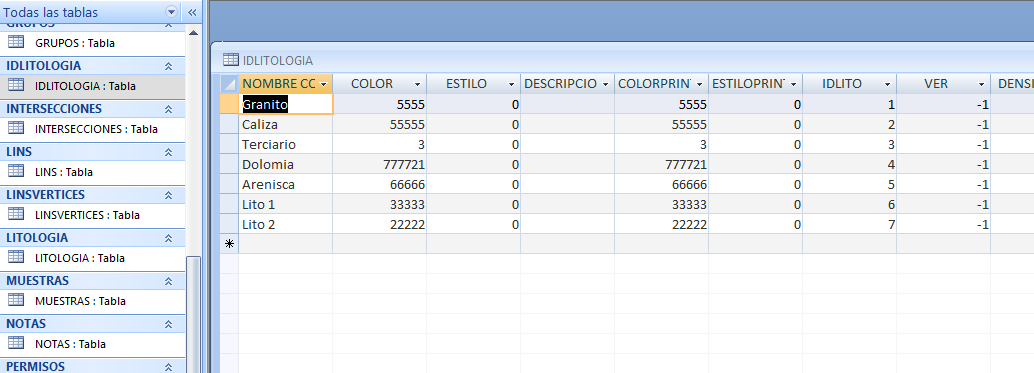This screenshot has height=373, width=1034.
Task: Click COLORPRINT value 33333 in Lito 1 row
Action: [661, 204]
